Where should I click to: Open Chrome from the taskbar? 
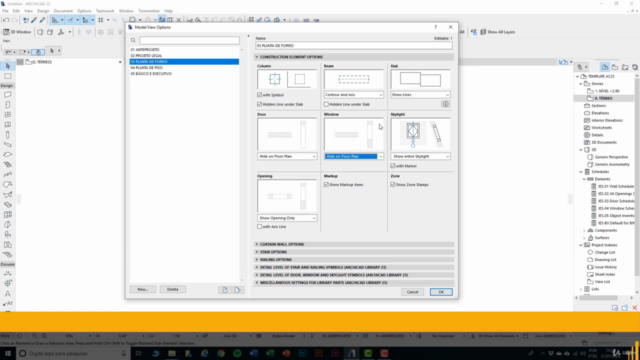point(221,353)
